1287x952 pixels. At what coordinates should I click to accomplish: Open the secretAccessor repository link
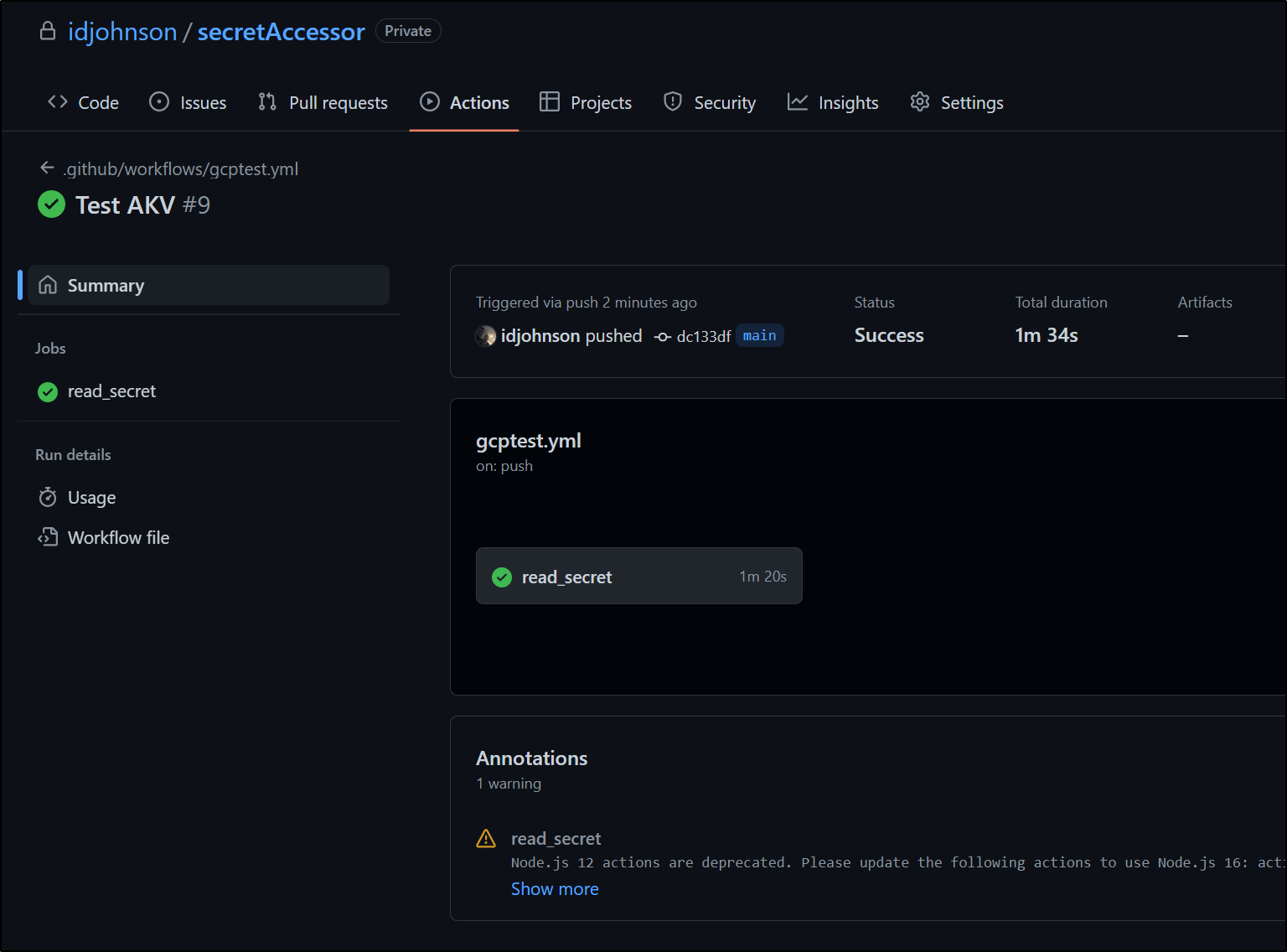[x=282, y=32]
